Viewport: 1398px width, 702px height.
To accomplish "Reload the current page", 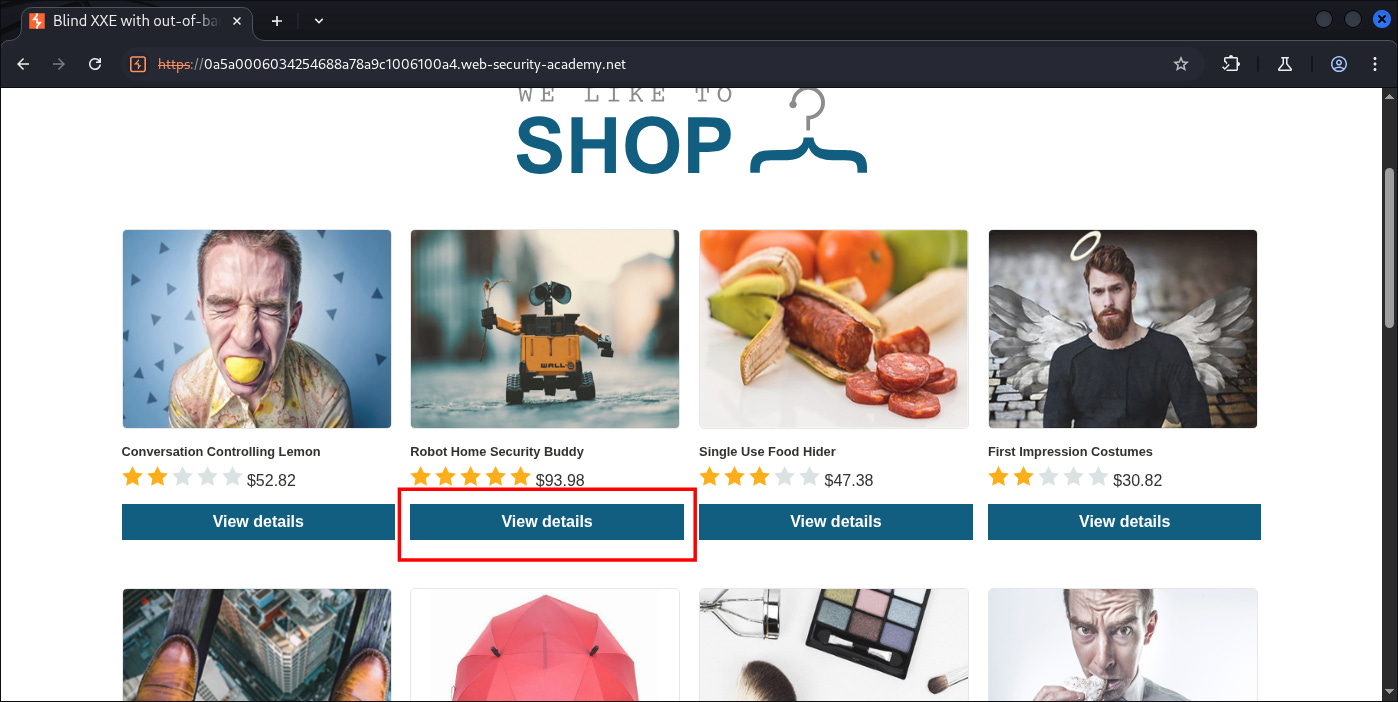I will pos(95,64).
